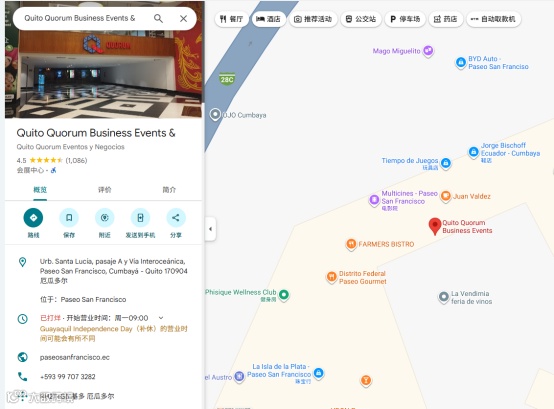This screenshot has height=409, width=554.
Task: Open the paseosanfrancisco.ec website link
Action: 75,357
